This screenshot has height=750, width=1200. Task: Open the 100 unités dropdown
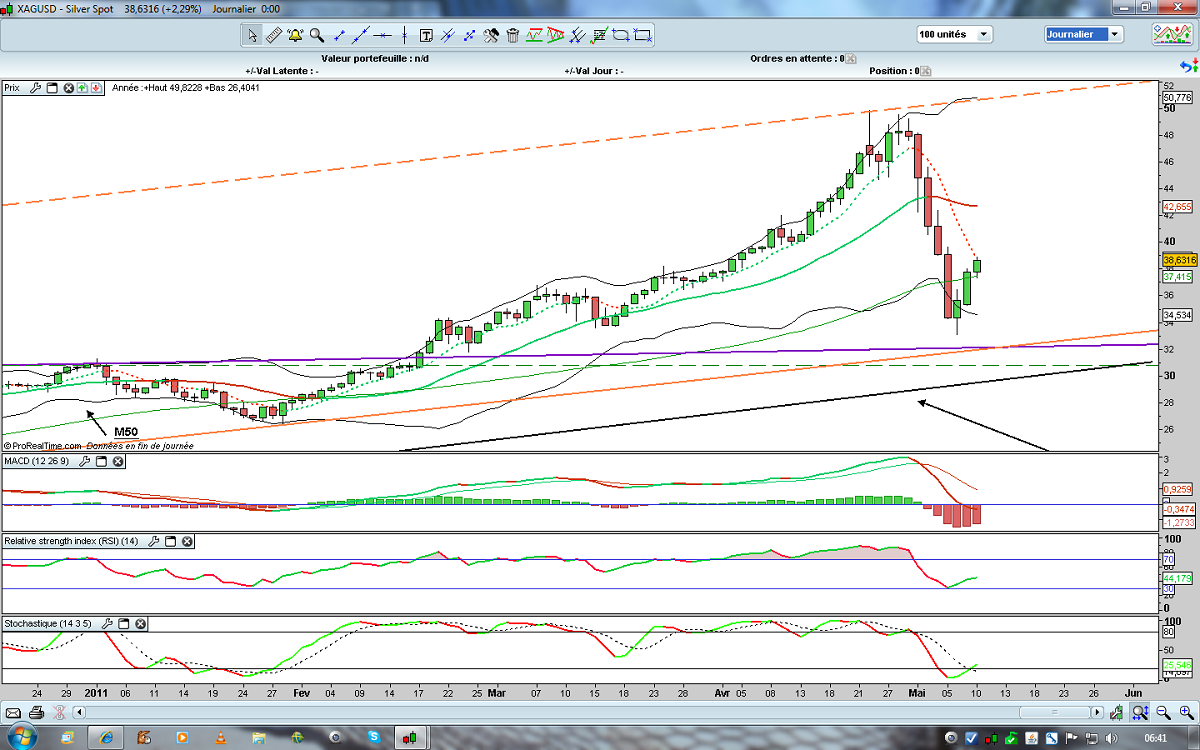[955, 34]
